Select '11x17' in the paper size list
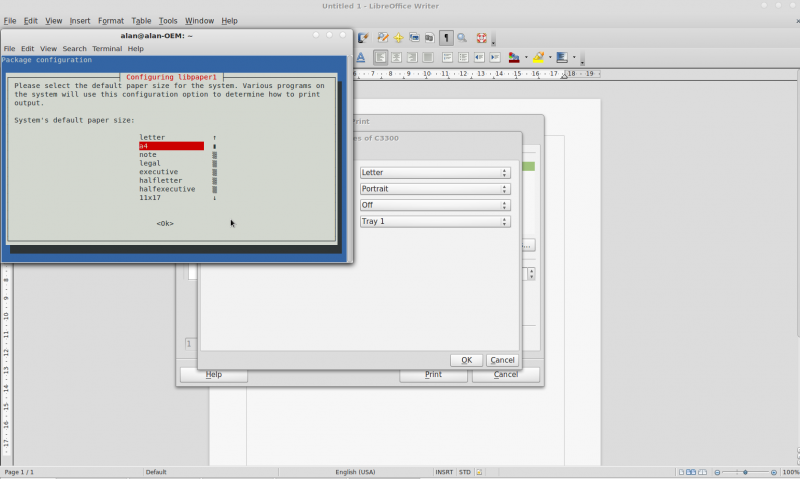The image size is (800, 479). click(x=150, y=198)
